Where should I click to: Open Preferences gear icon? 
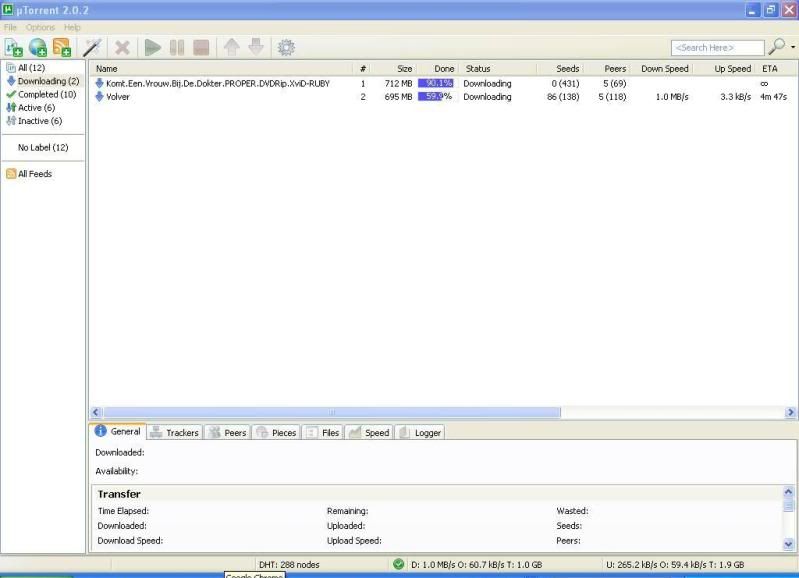[286, 48]
